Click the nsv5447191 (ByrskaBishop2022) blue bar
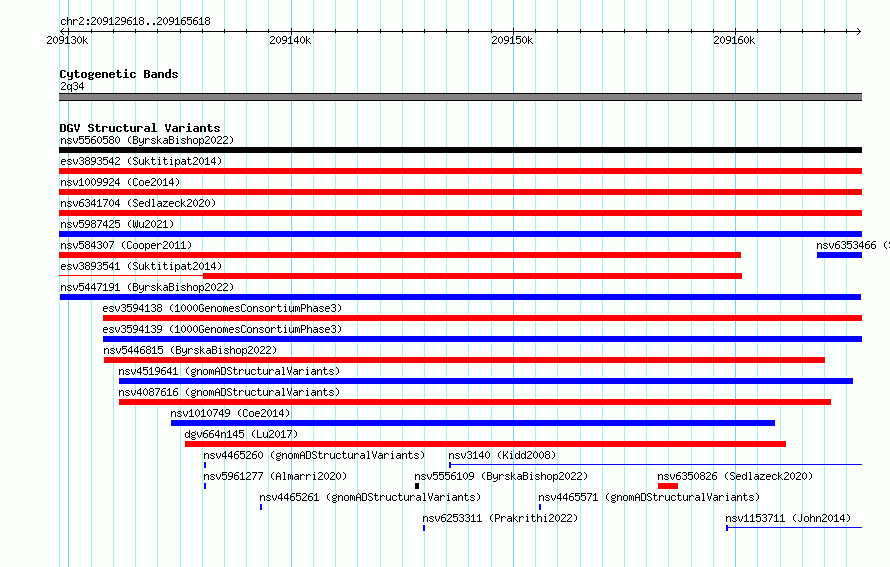This screenshot has width=890, height=567. [x=460, y=297]
